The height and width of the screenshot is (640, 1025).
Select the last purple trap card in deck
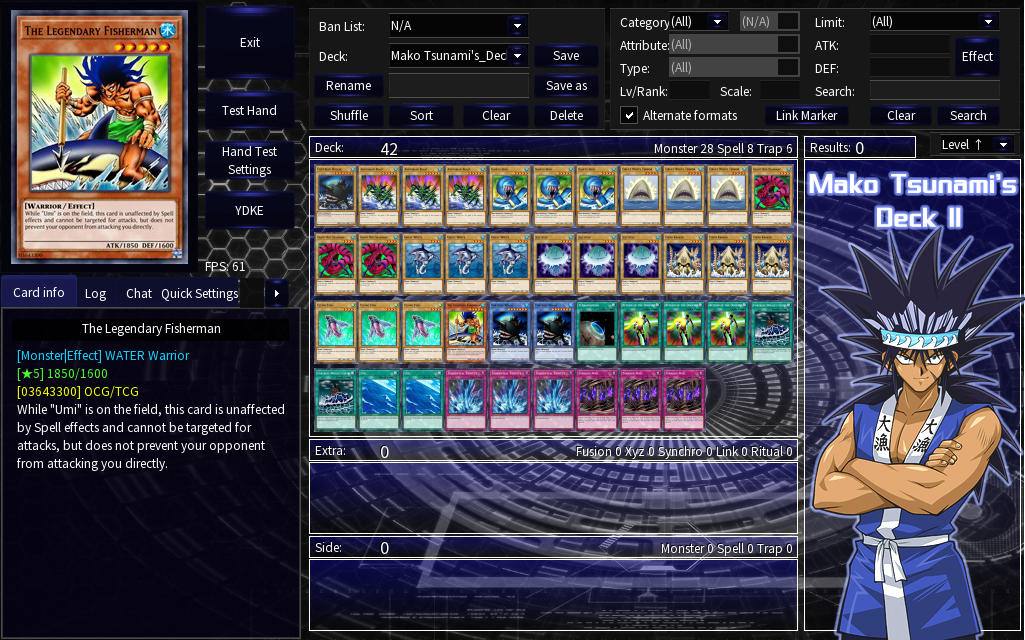(684, 399)
